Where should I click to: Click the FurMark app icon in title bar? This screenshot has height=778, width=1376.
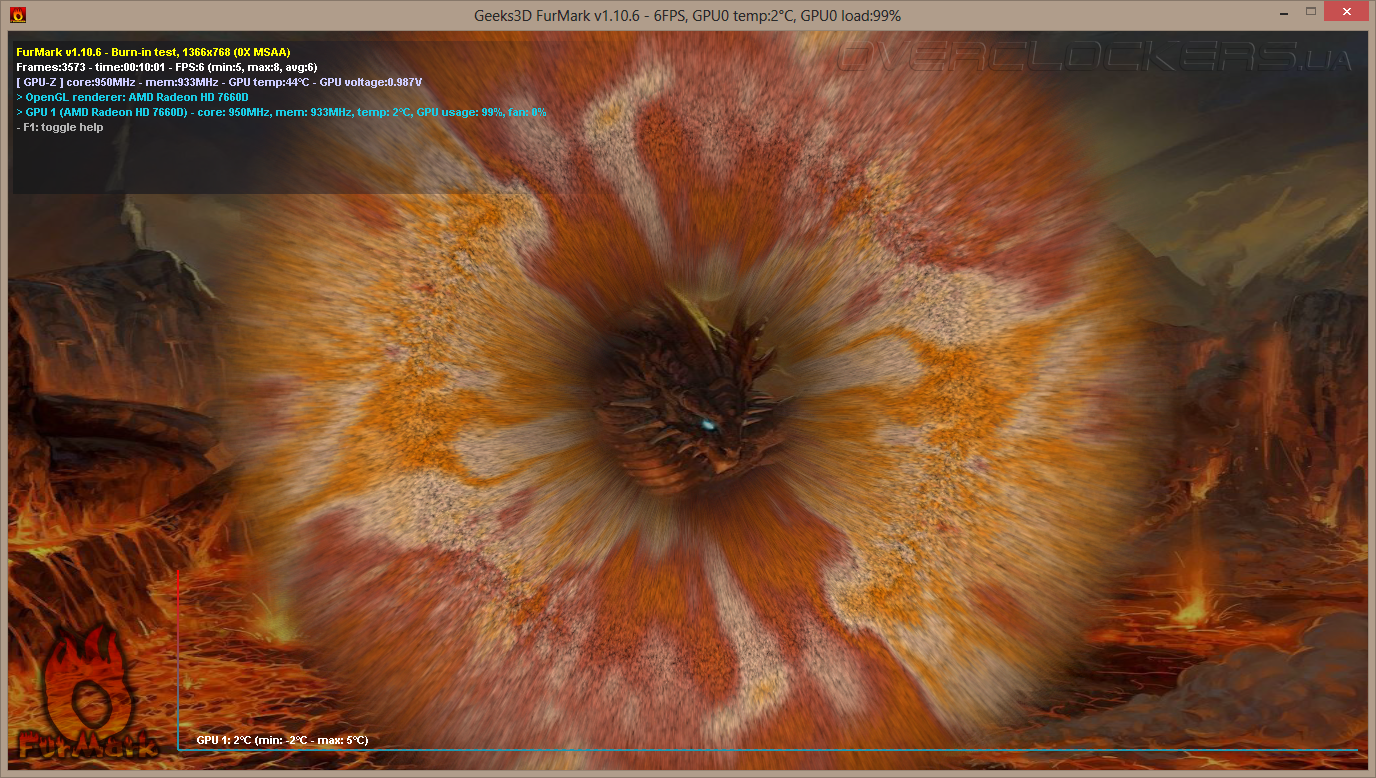(17, 15)
